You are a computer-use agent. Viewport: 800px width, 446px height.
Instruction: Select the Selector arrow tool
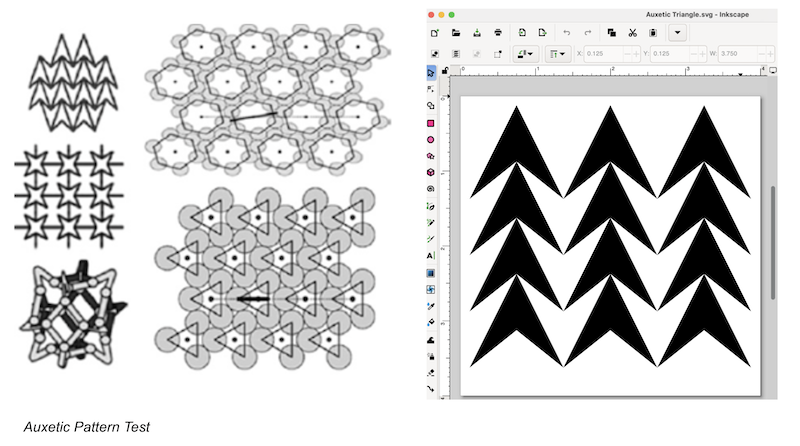point(431,72)
